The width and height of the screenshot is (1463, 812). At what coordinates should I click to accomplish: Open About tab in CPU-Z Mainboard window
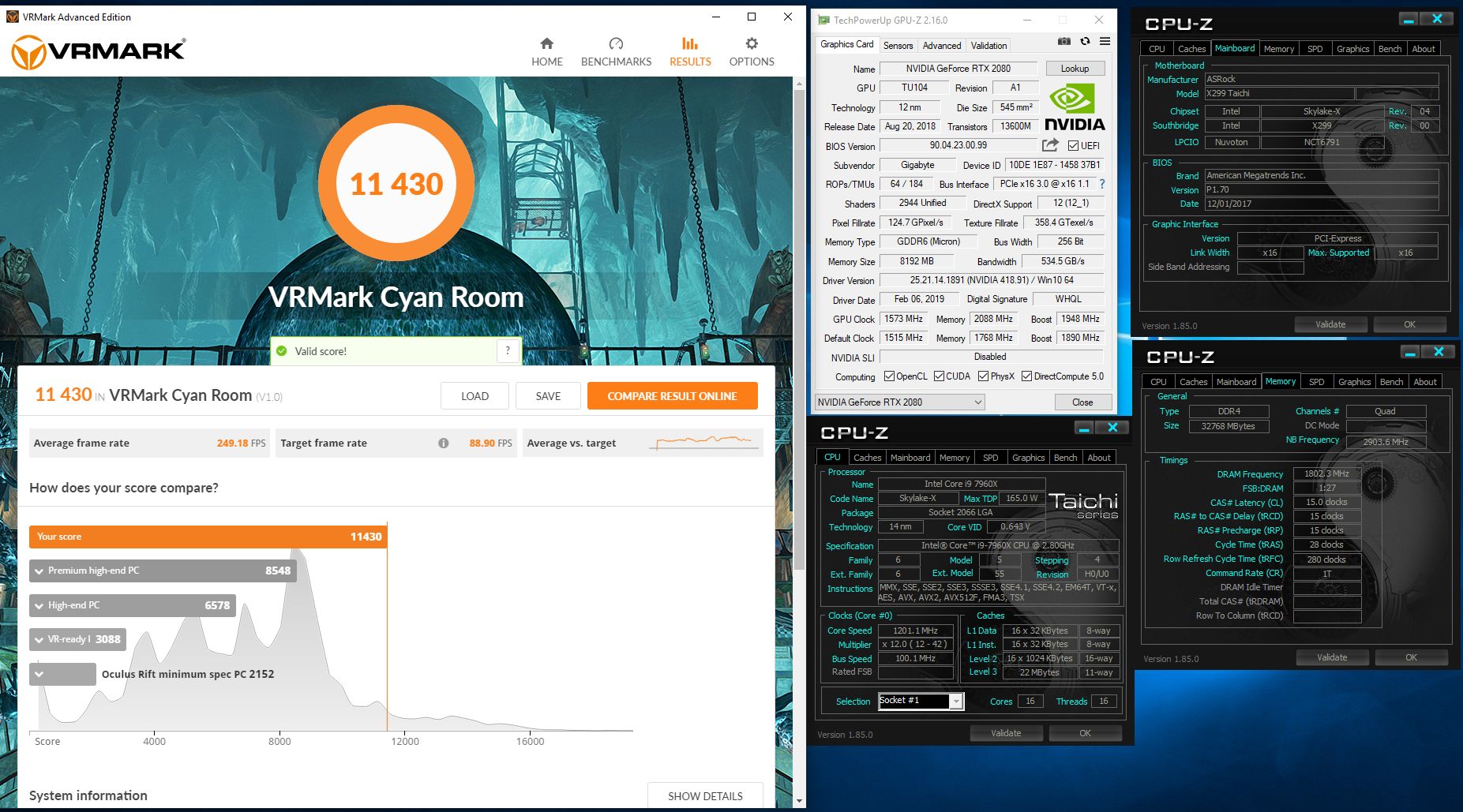pos(1424,49)
